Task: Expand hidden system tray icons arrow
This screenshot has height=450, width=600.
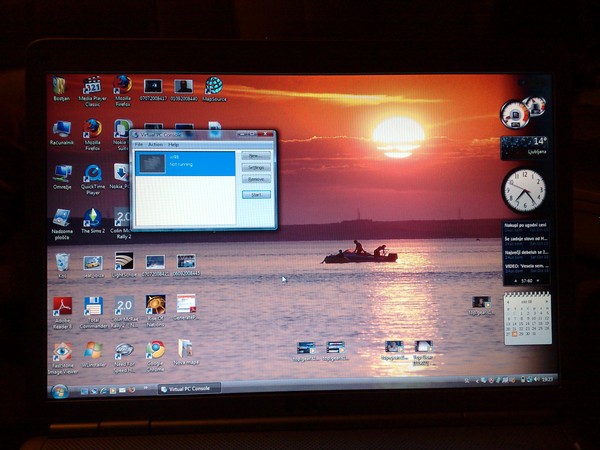Action: pos(477,381)
